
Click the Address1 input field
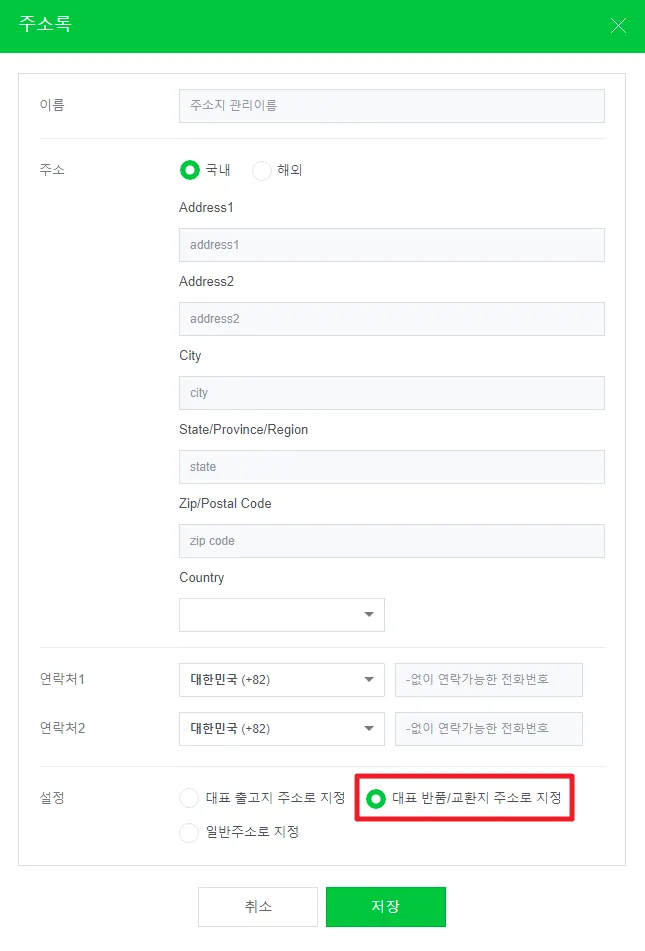(x=391, y=245)
